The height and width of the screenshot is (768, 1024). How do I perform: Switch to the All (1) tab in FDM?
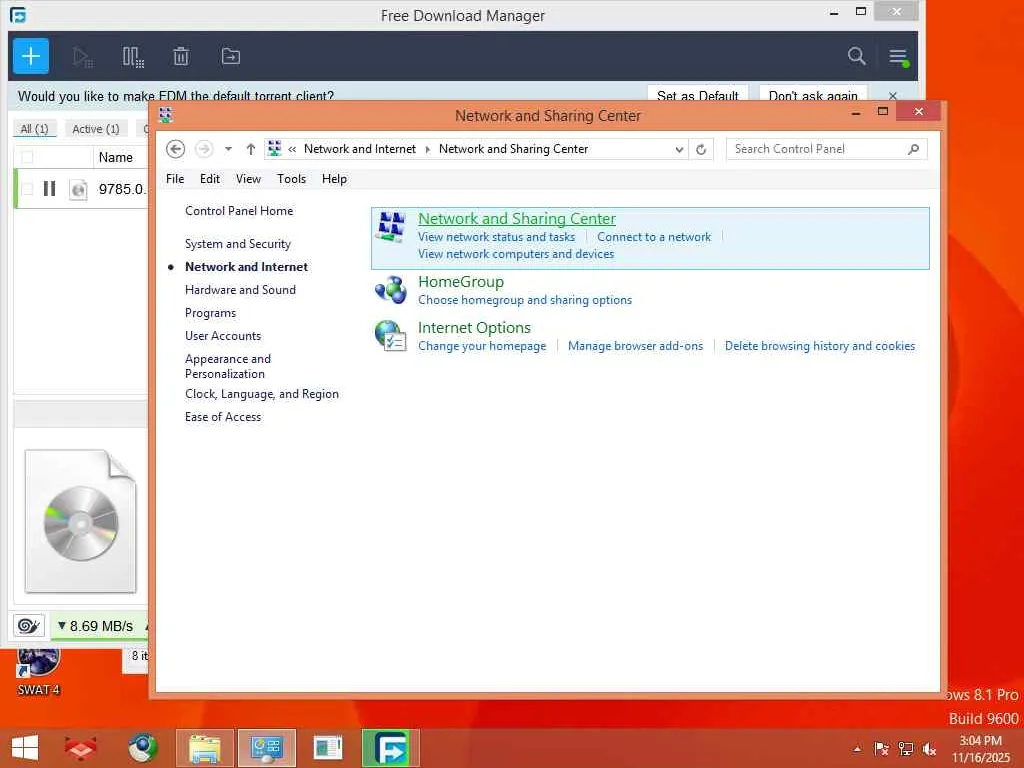35,129
